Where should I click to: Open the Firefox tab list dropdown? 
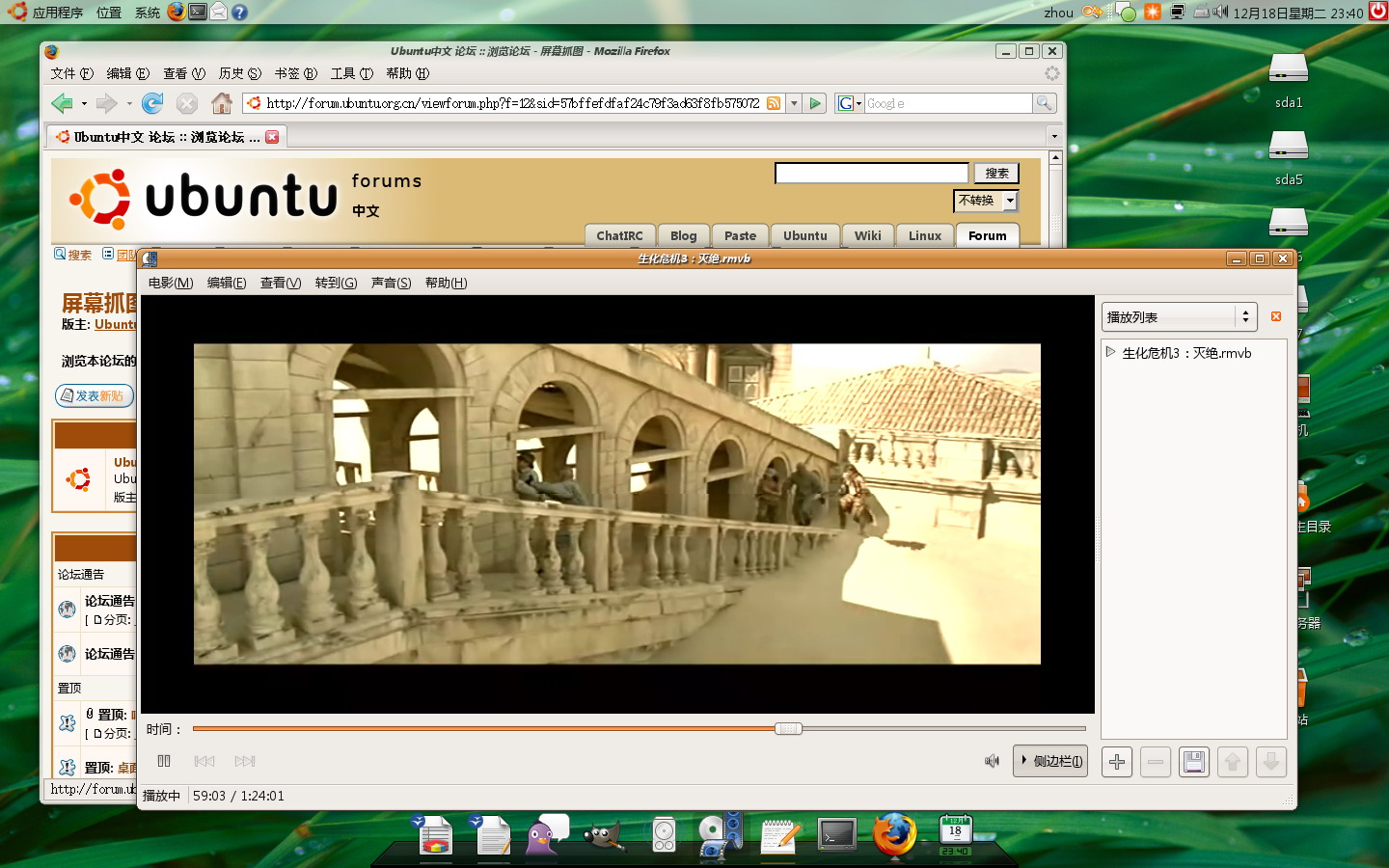[1053, 137]
